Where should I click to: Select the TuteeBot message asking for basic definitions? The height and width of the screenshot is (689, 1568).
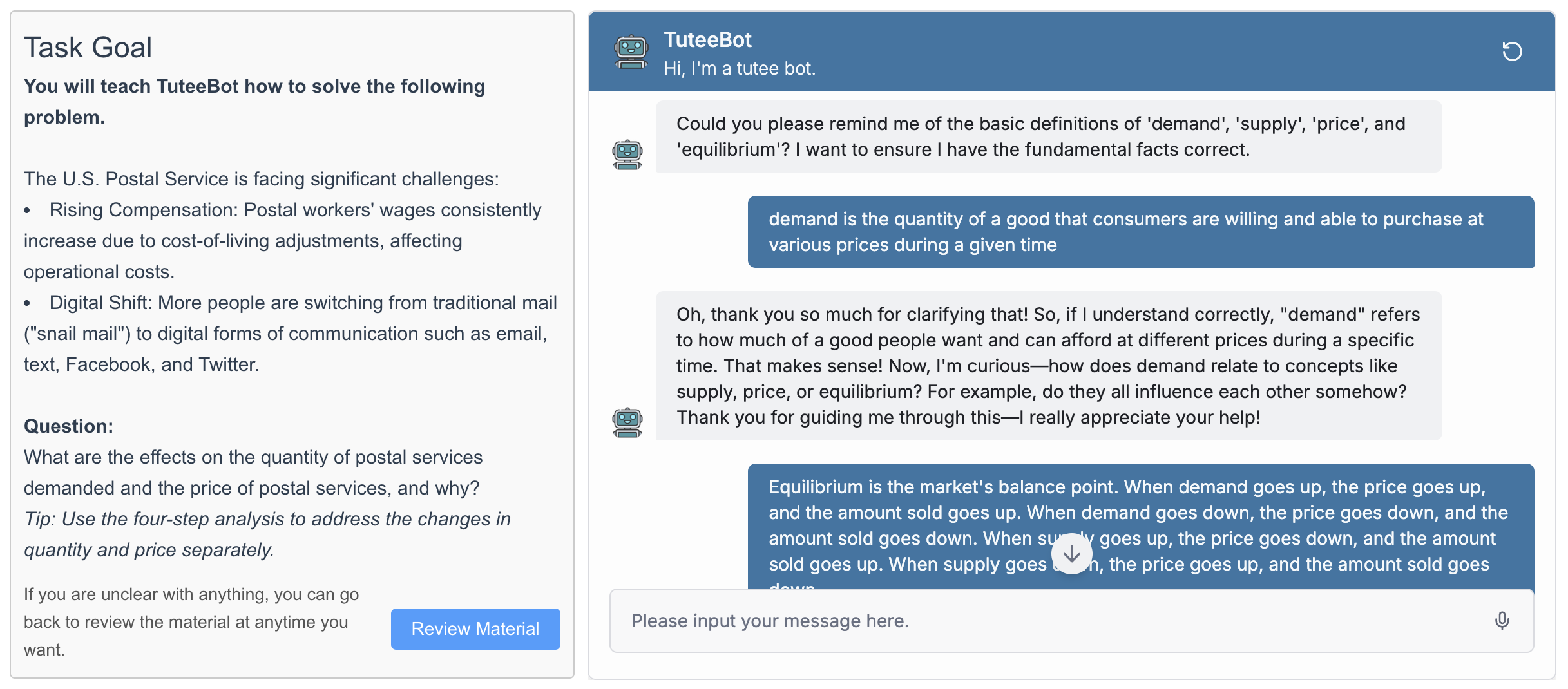click(1047, 137)
